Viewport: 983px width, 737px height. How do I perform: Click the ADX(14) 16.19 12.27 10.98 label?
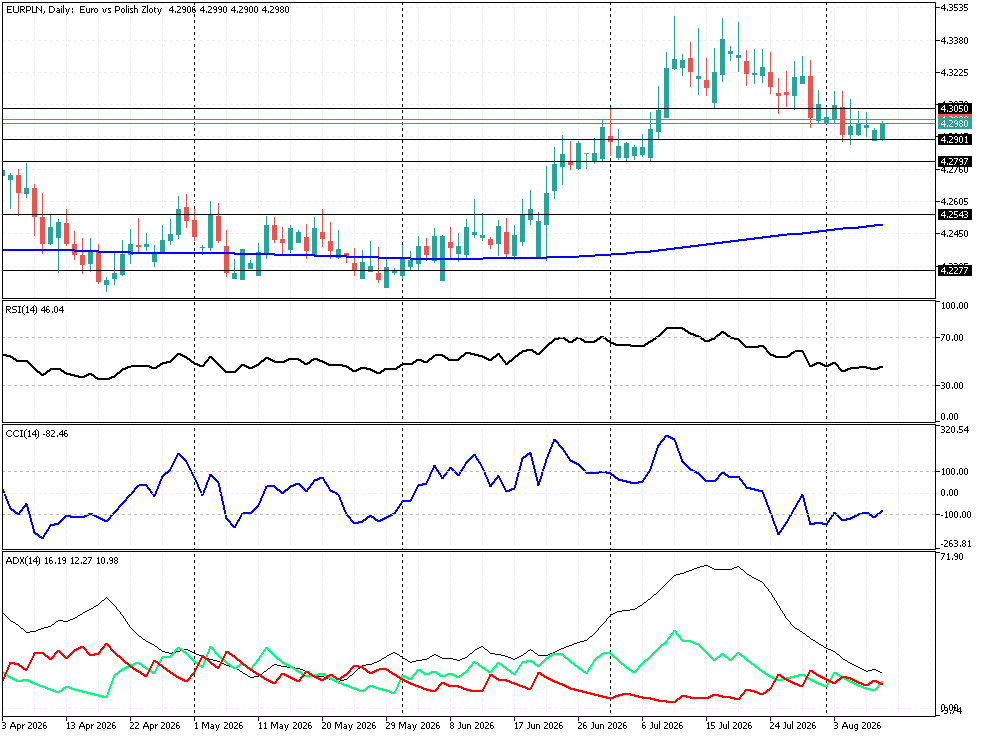click(x=61, y=561)
